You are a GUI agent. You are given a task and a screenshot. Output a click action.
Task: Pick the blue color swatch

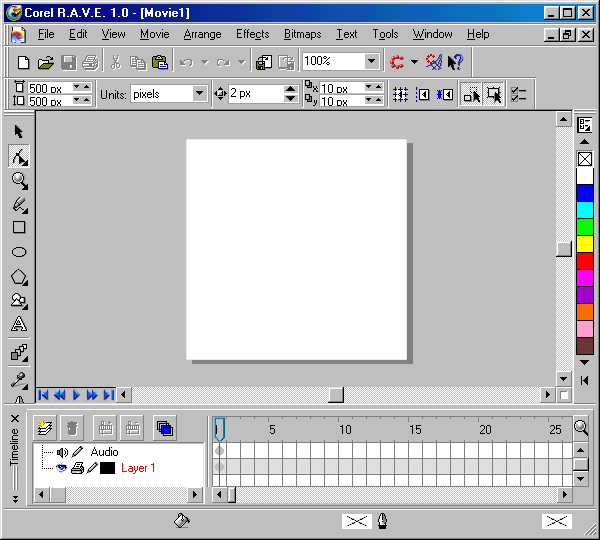[585, 193]
